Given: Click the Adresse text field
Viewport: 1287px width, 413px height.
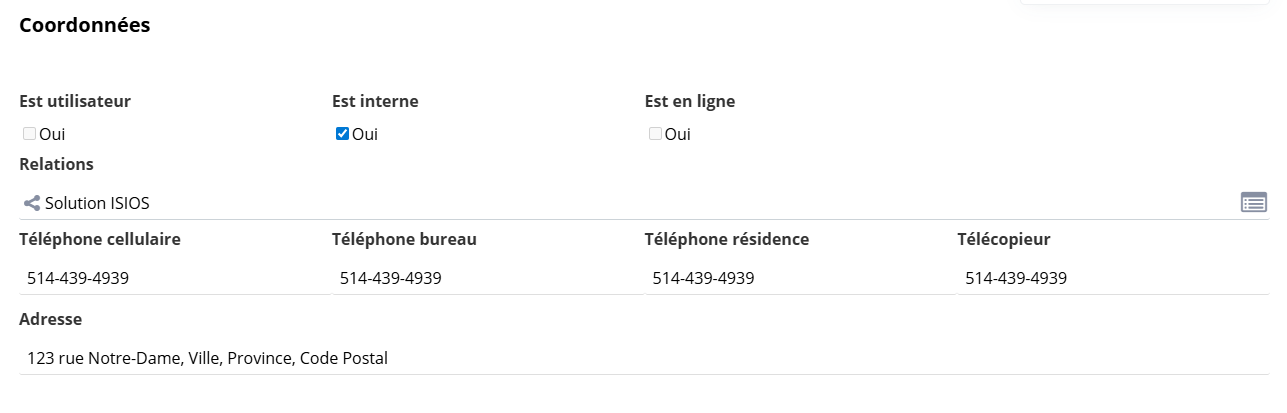Looking at the screenshot, I should pos(643,358).
